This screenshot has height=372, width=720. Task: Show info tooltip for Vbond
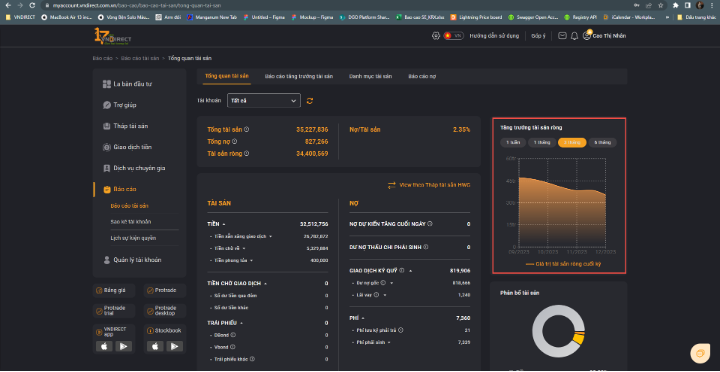233,347
